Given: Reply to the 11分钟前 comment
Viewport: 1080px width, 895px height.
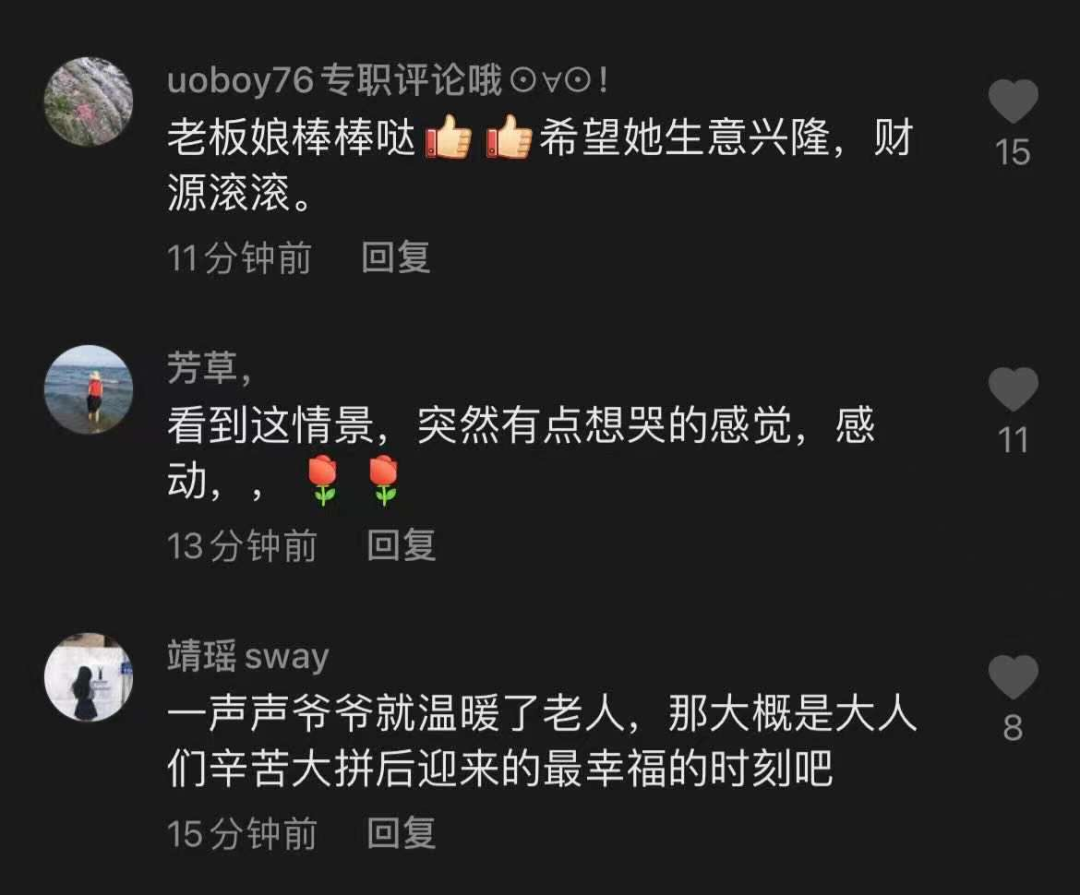Looking at the screenshot, I should click(x=396, y=258).
